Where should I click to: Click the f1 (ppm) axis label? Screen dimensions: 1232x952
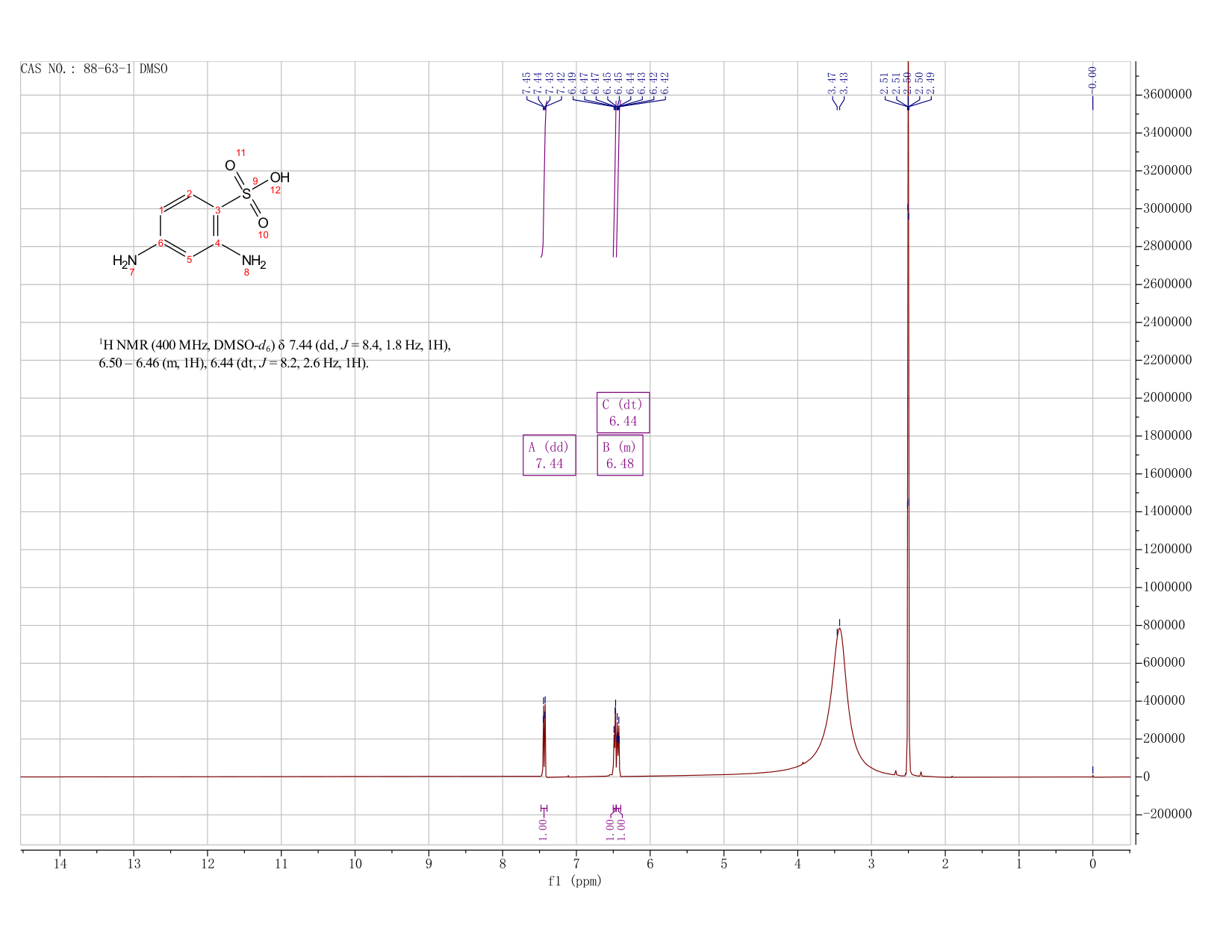pos(575,881)
